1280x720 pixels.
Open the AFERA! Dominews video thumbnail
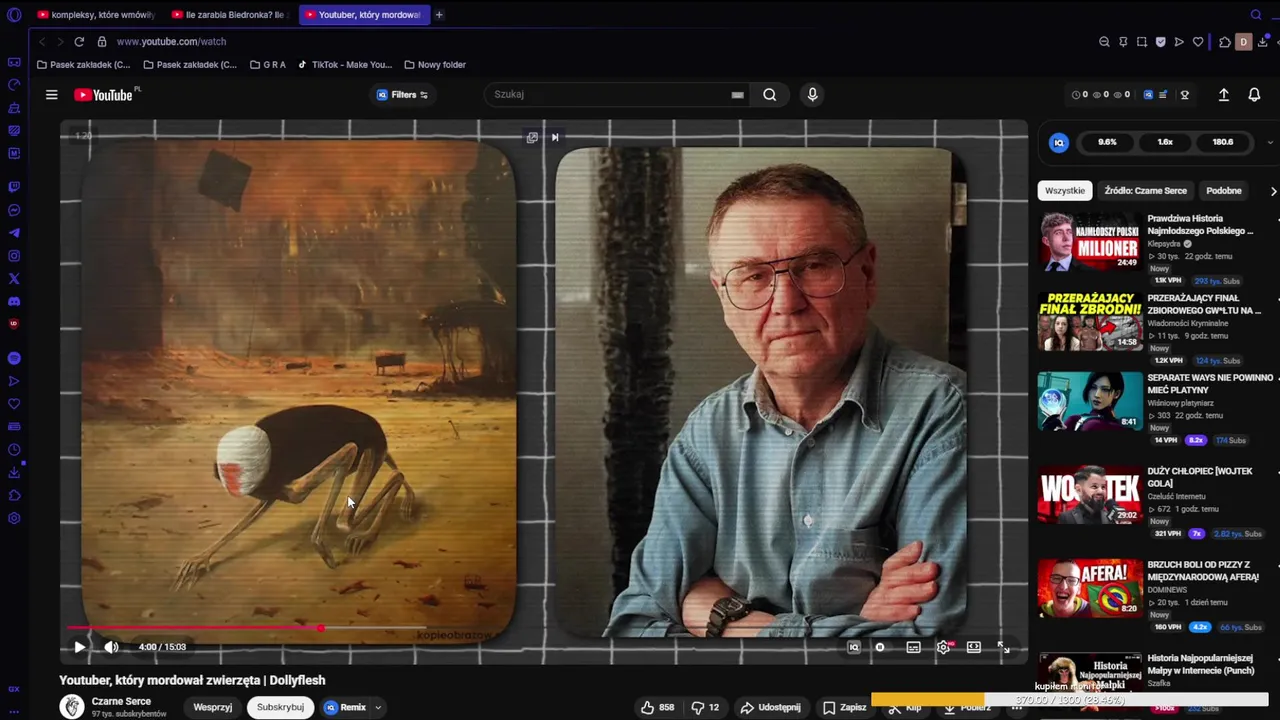click(1090, 587)
